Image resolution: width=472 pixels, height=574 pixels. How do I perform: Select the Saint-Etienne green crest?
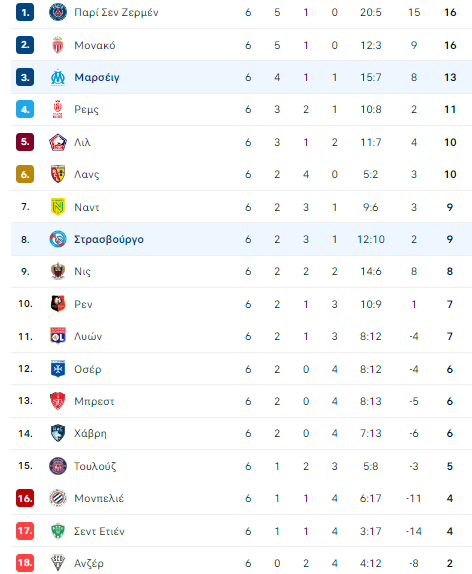(x=58, y=531)
